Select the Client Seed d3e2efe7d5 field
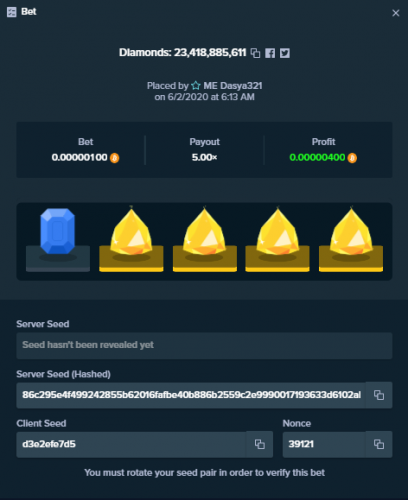The width and height of the screenshot is (408, 500). tap(132, 444)
